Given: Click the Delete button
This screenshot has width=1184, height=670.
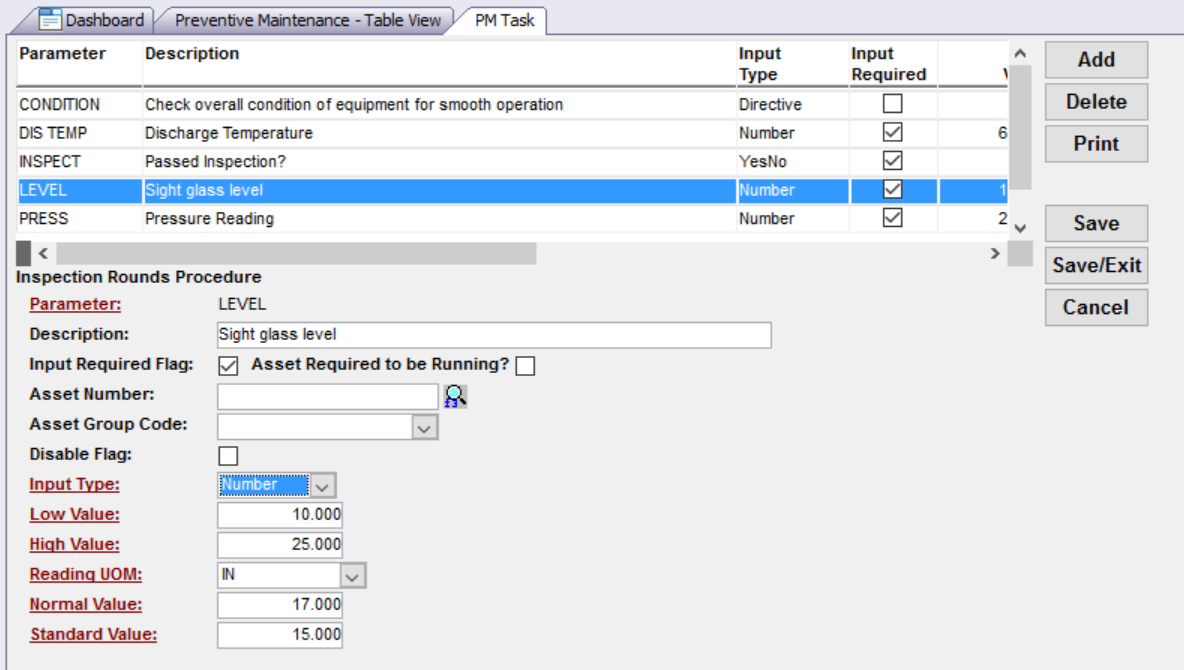Looking at the screenshot, I should (1096, 102).
